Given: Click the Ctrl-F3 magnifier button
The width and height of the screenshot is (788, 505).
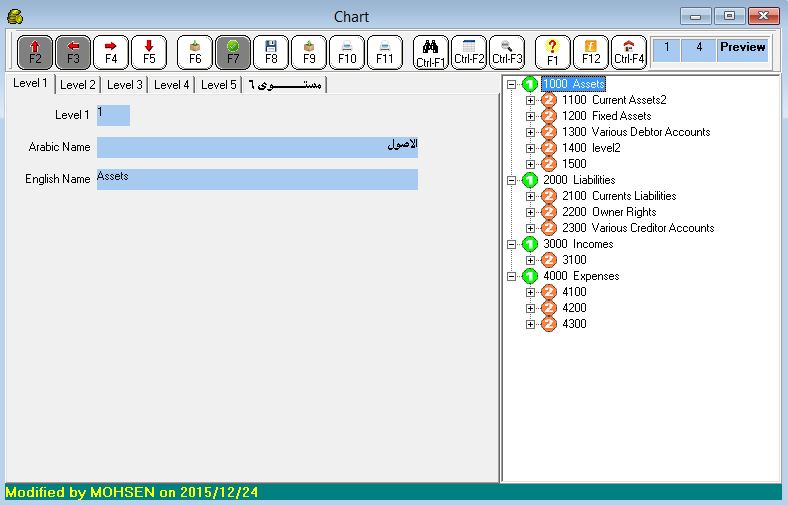Looking at the screenshot, I should 507,52.
